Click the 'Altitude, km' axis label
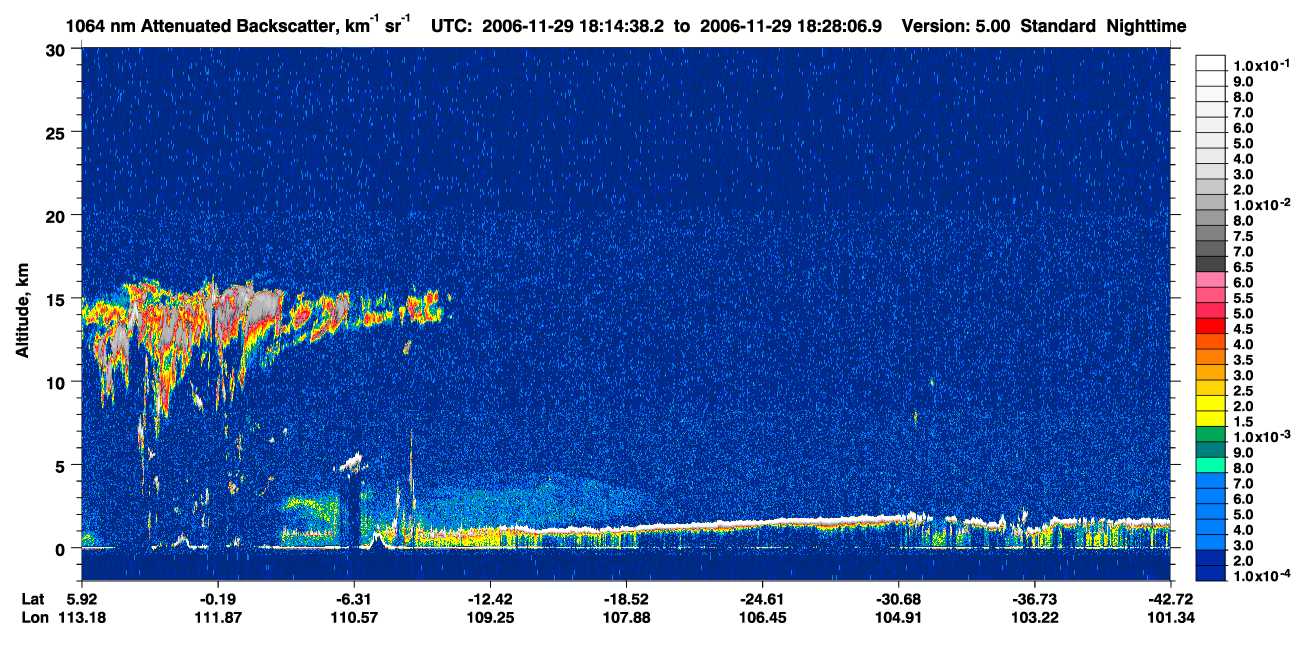 coord(21,310)
